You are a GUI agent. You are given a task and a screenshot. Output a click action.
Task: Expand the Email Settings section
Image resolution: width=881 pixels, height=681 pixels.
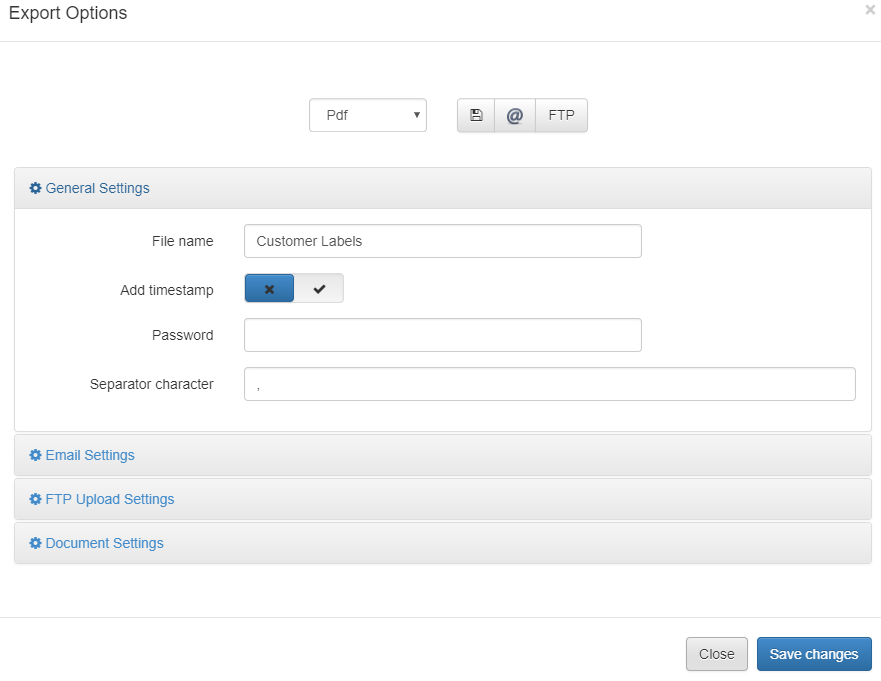(90, 455)
